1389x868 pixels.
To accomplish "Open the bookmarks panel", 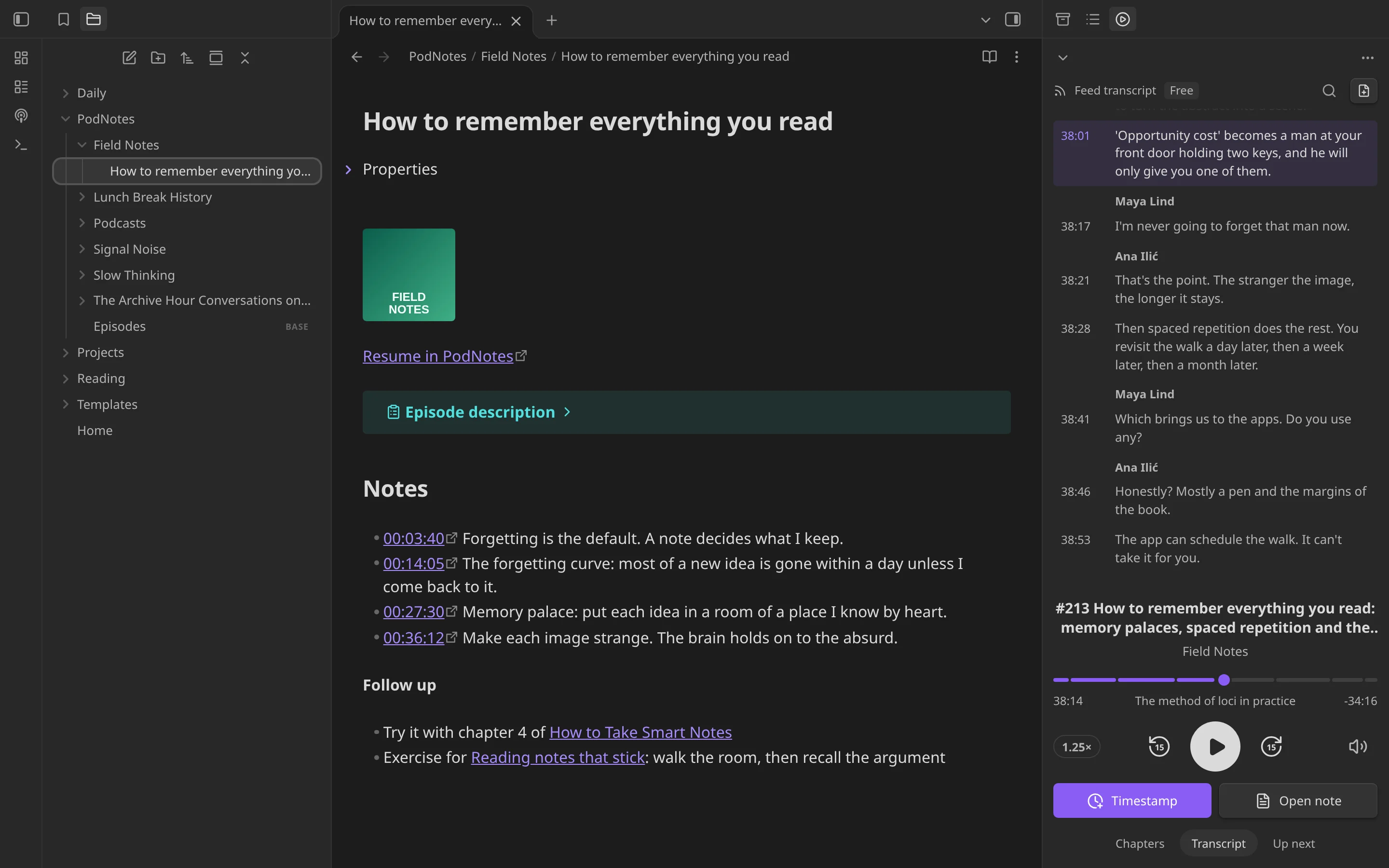I will 64,19.
